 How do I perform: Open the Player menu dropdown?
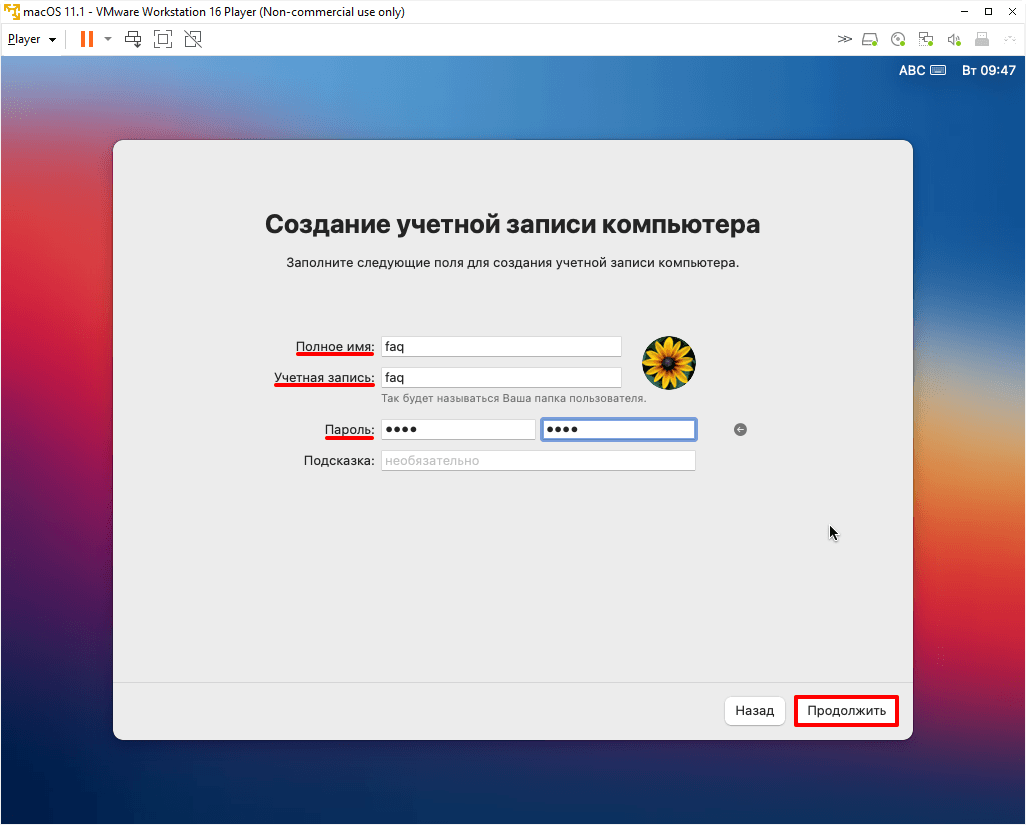[31, 40]
